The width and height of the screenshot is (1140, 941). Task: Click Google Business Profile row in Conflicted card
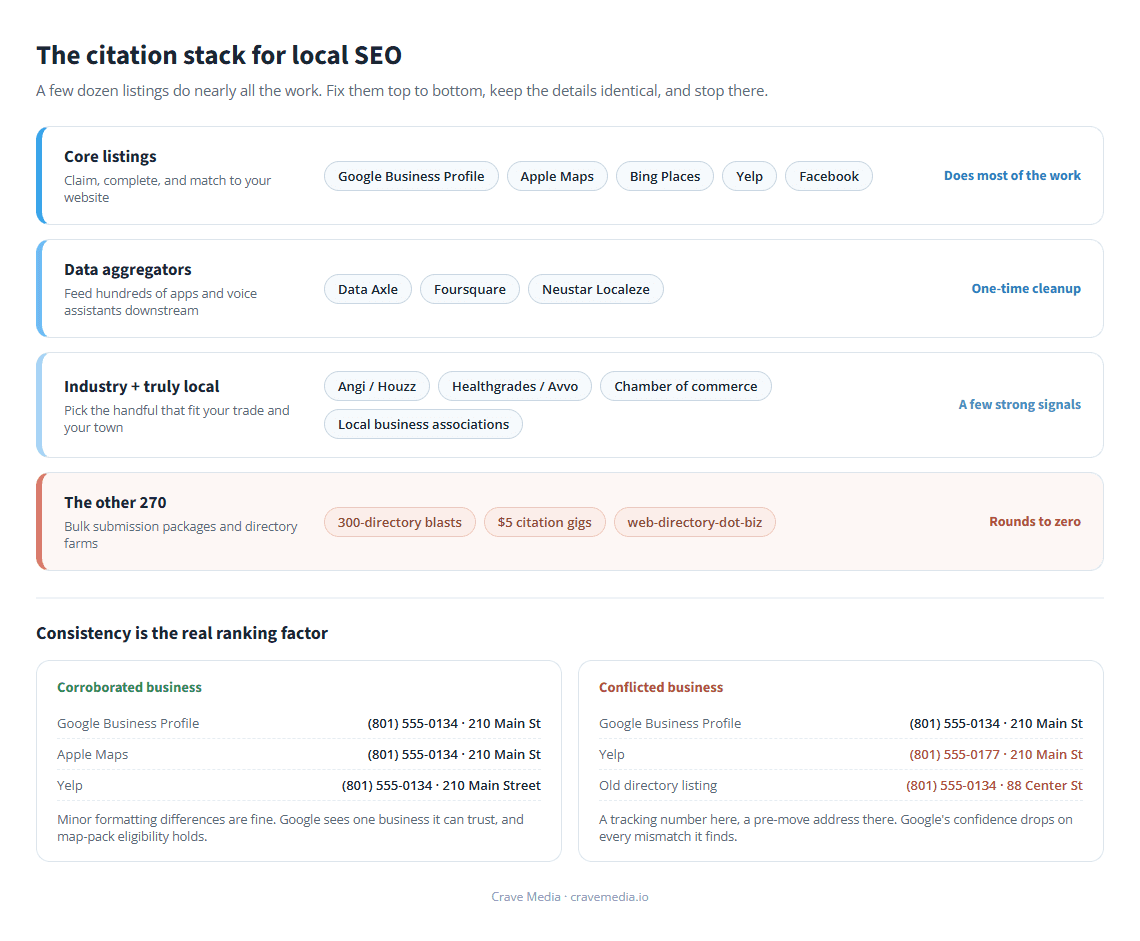click(x=840, y=724)
